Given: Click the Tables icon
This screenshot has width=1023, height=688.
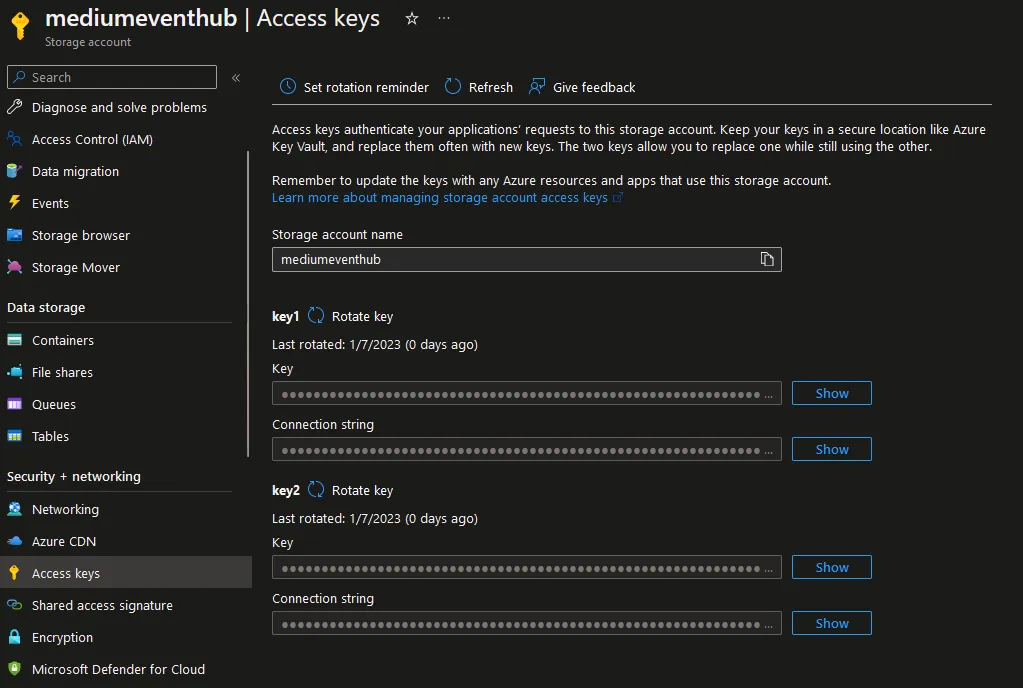Looking at the screenshot, I should pyautogui.click(x=14, y=436).
